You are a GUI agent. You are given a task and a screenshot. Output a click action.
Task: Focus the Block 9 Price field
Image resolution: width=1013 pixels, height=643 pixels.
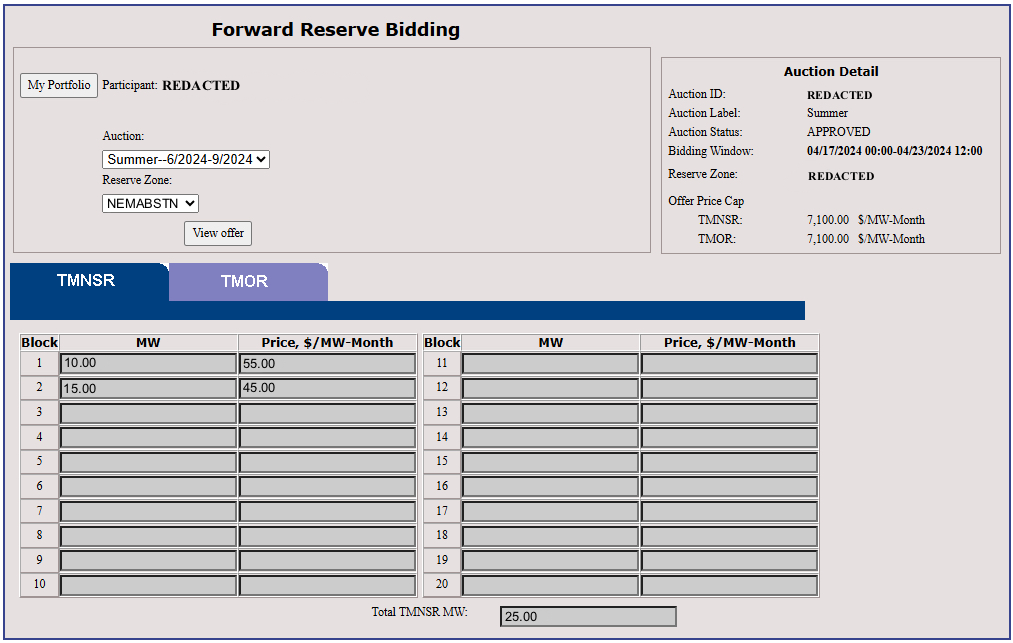coord(328,560)
